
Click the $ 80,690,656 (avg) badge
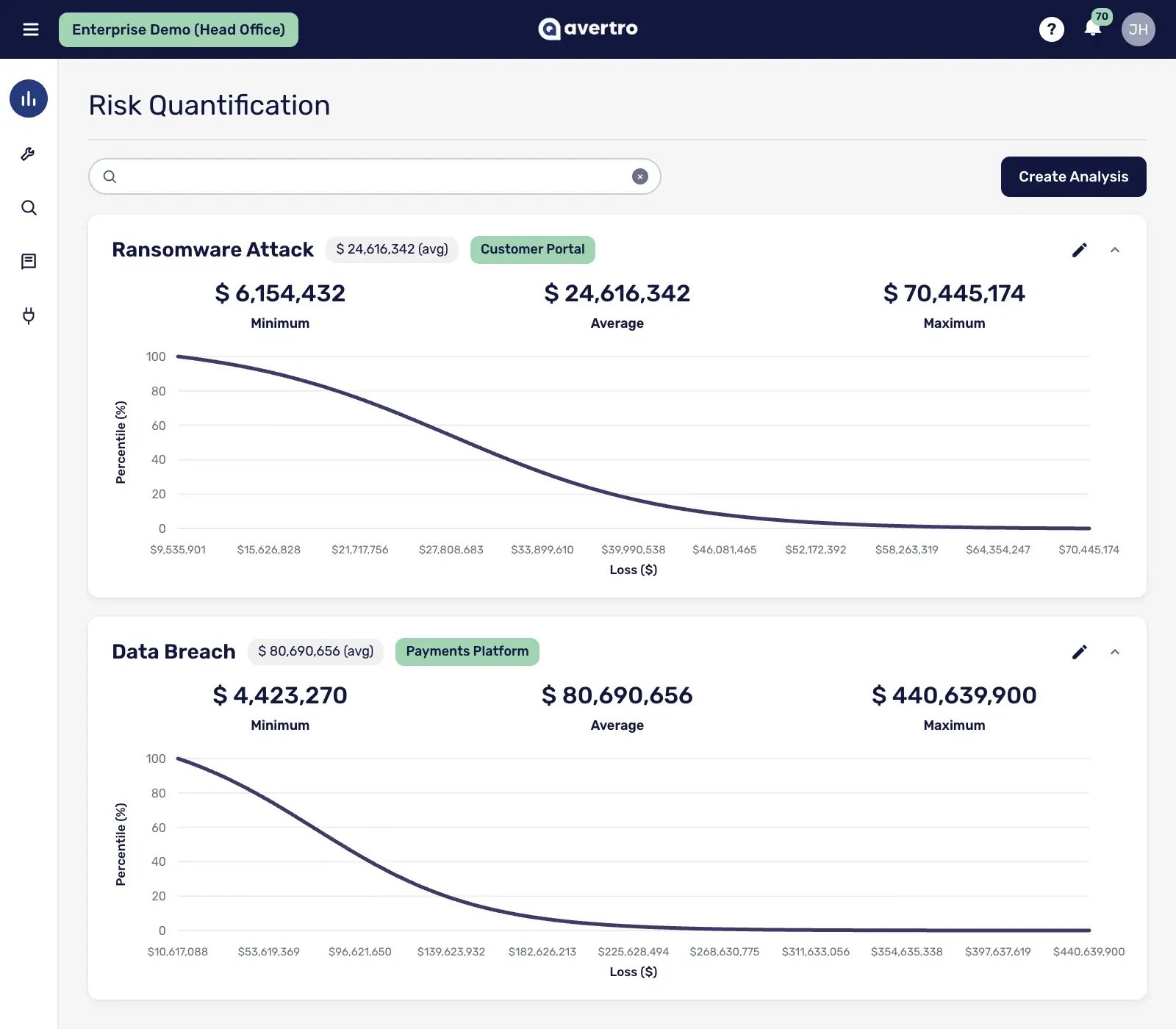[x=315, y=651]
